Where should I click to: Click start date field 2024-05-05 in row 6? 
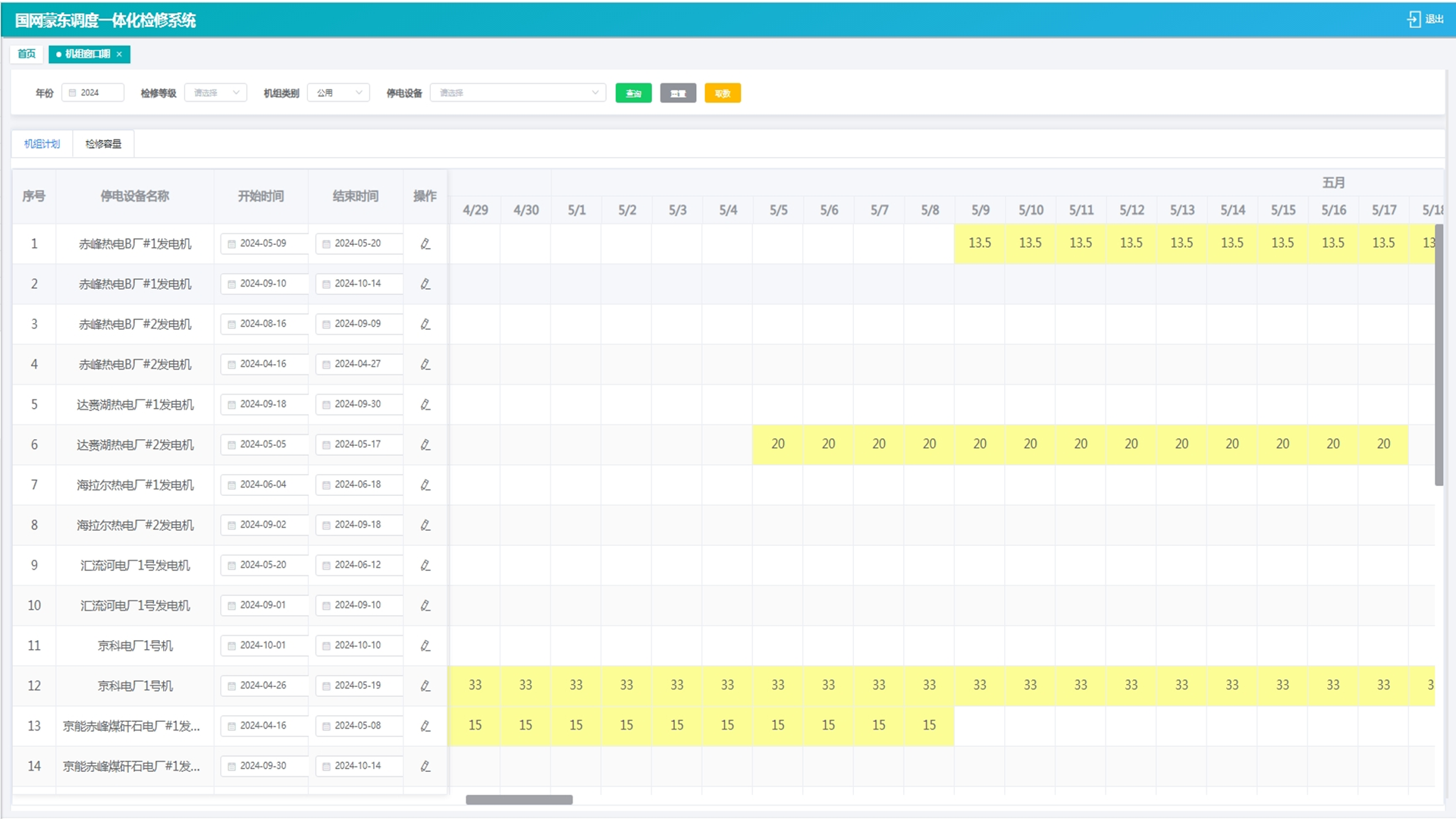click(x=263, y=444)
